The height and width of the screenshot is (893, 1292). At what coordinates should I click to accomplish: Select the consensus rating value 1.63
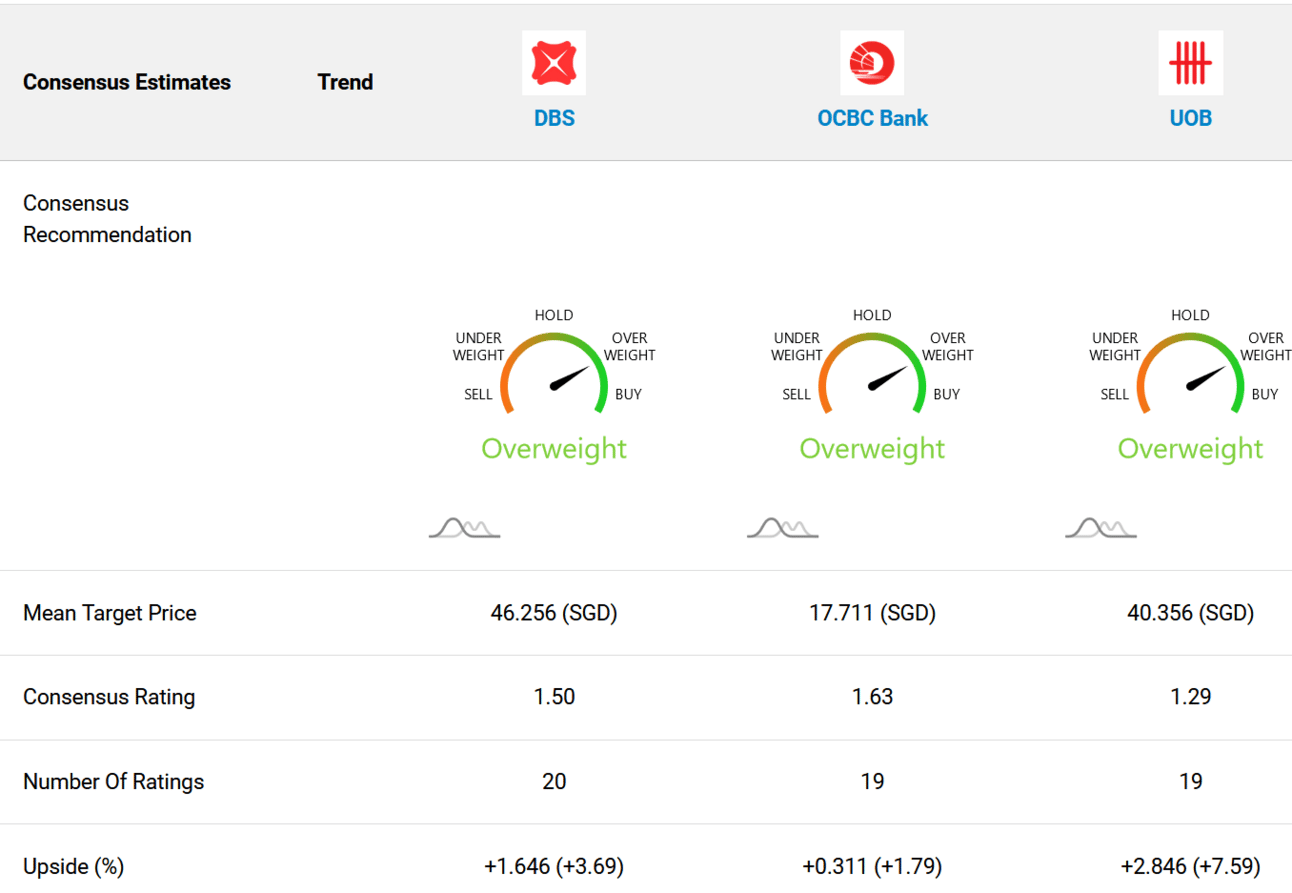[872, 697]
